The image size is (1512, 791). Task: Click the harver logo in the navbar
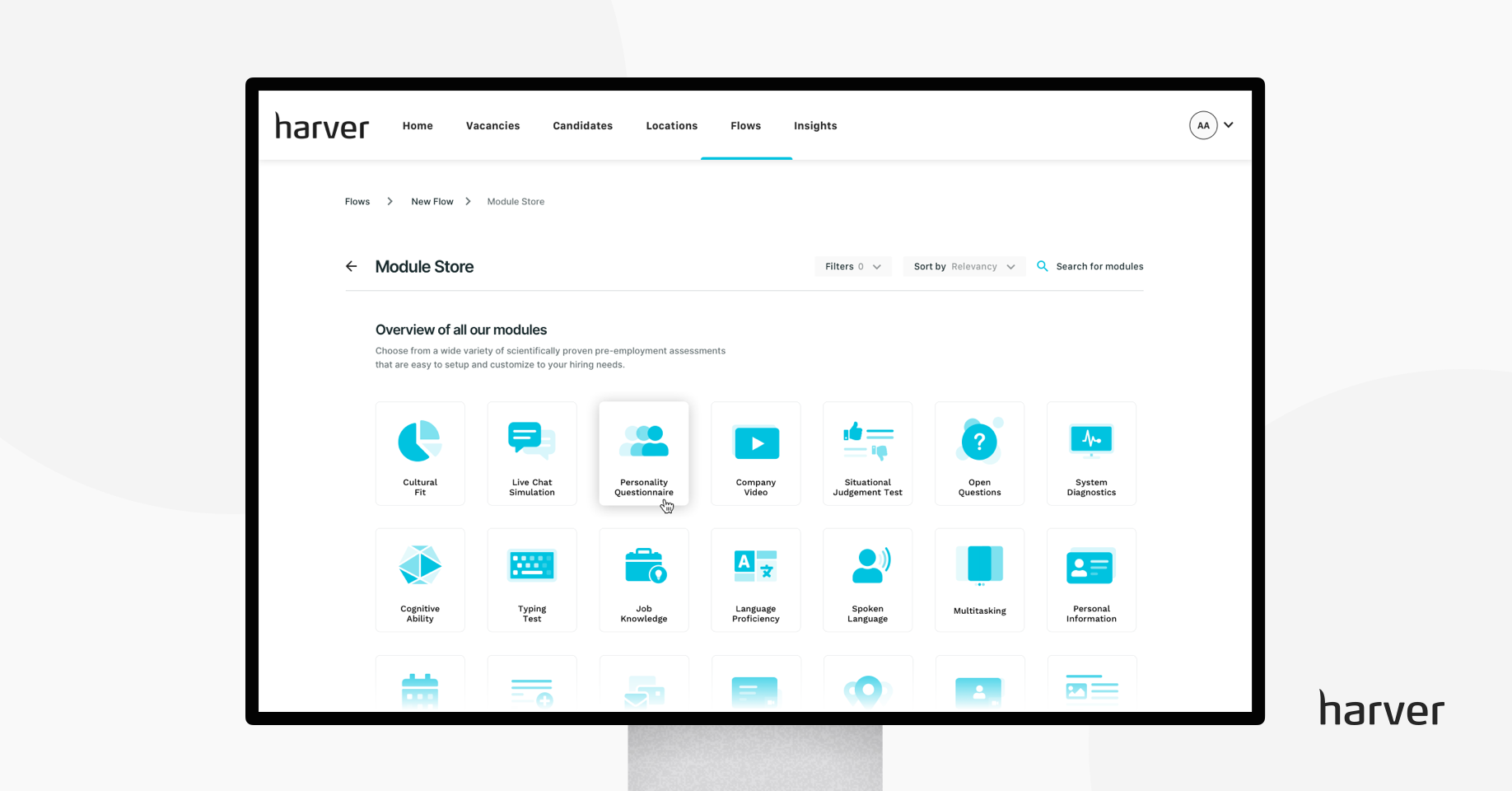[322, 125]
